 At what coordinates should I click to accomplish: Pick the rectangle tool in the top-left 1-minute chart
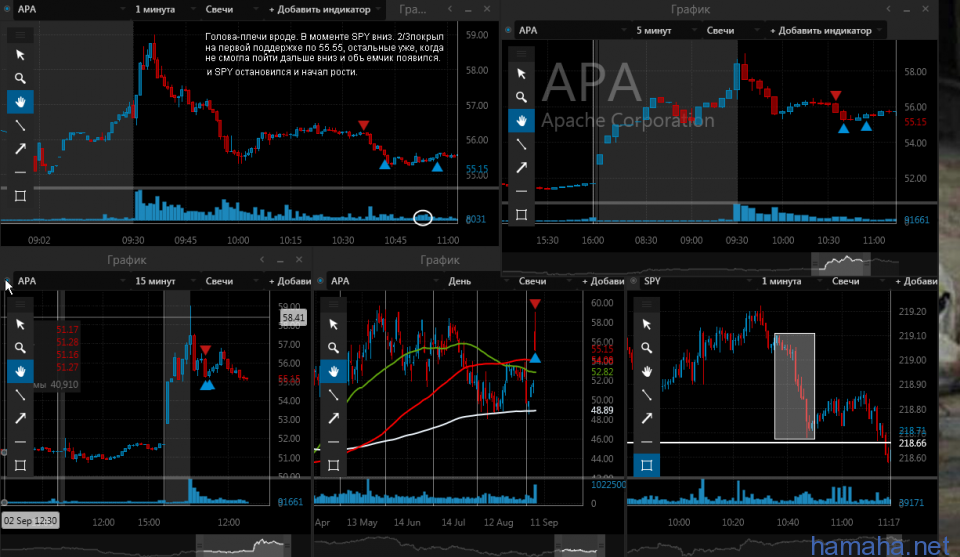[x=20, y=196]
